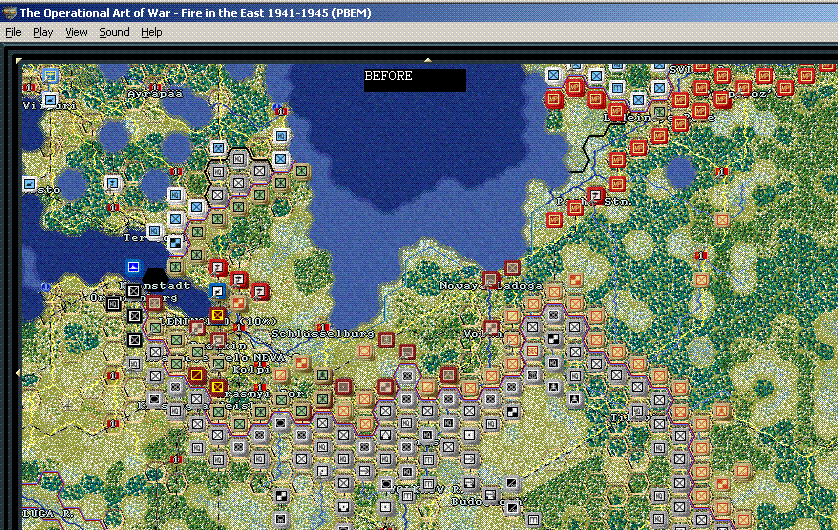Viewport: 840px width, 530px height.
Task: Select the gray checkered unit inside the Volkhov salient
Action: [x=553, y=339]
